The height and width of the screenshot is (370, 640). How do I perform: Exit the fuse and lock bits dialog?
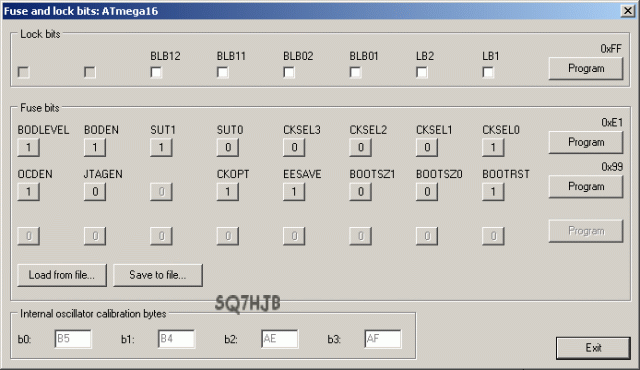click(593, 348)
